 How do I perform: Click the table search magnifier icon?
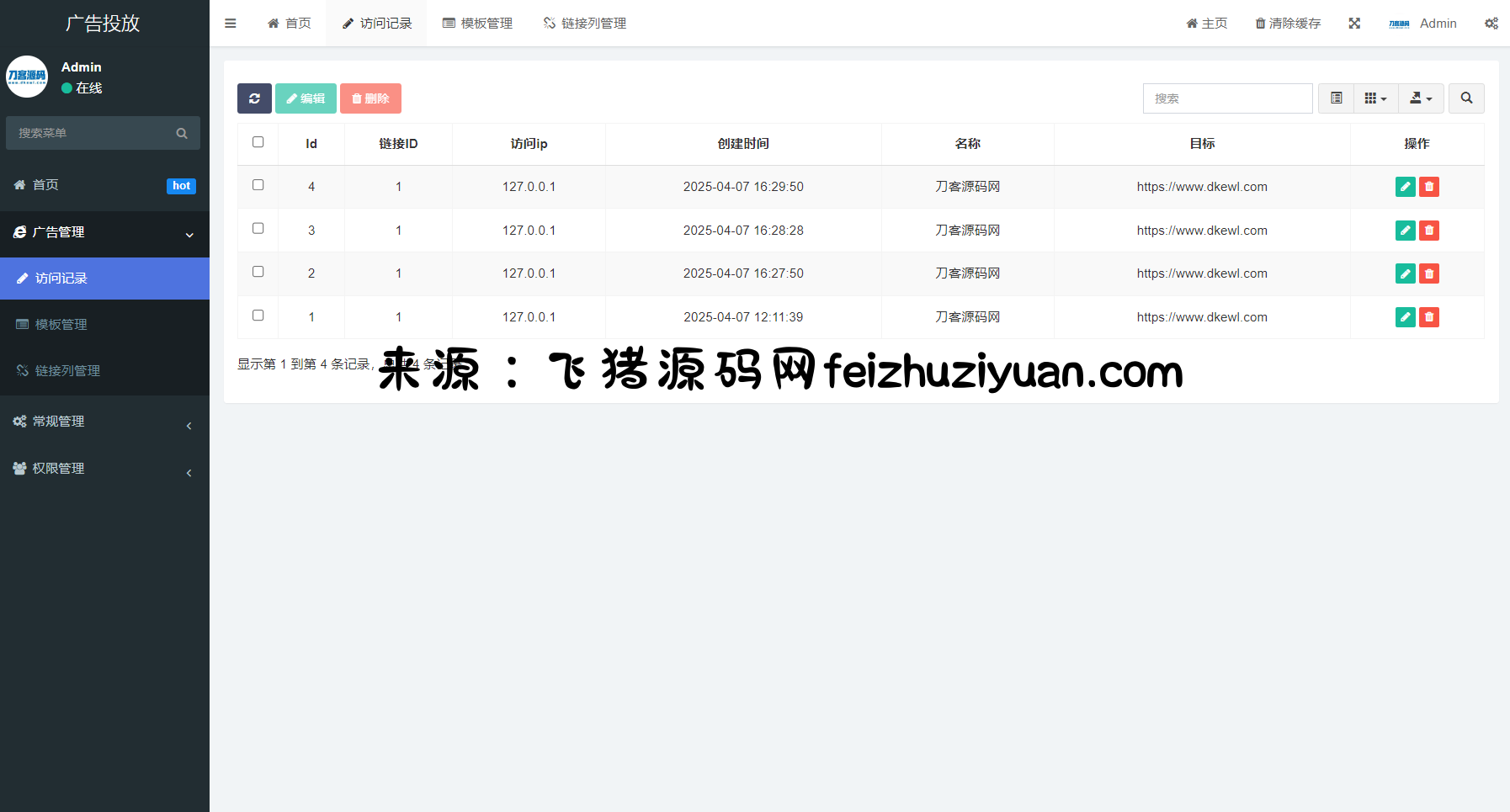pos(1466,98)
